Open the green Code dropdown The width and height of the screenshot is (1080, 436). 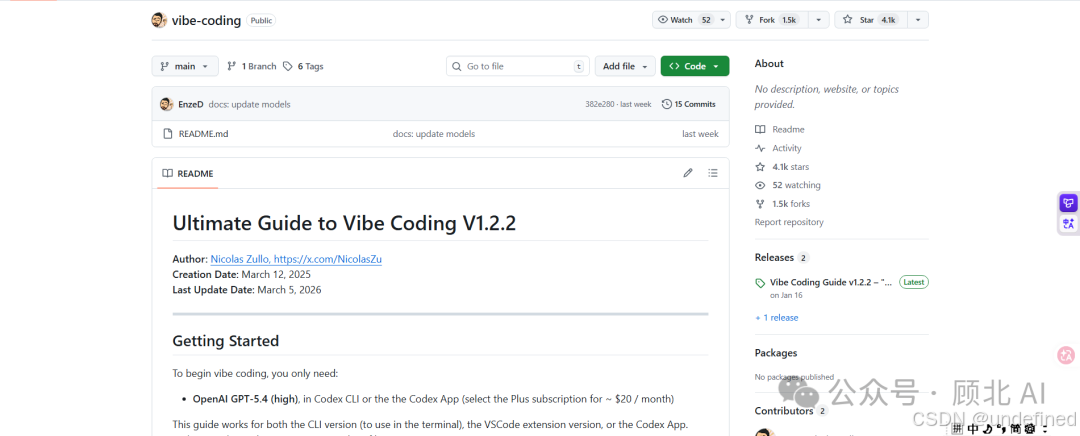tap(694, 66)
